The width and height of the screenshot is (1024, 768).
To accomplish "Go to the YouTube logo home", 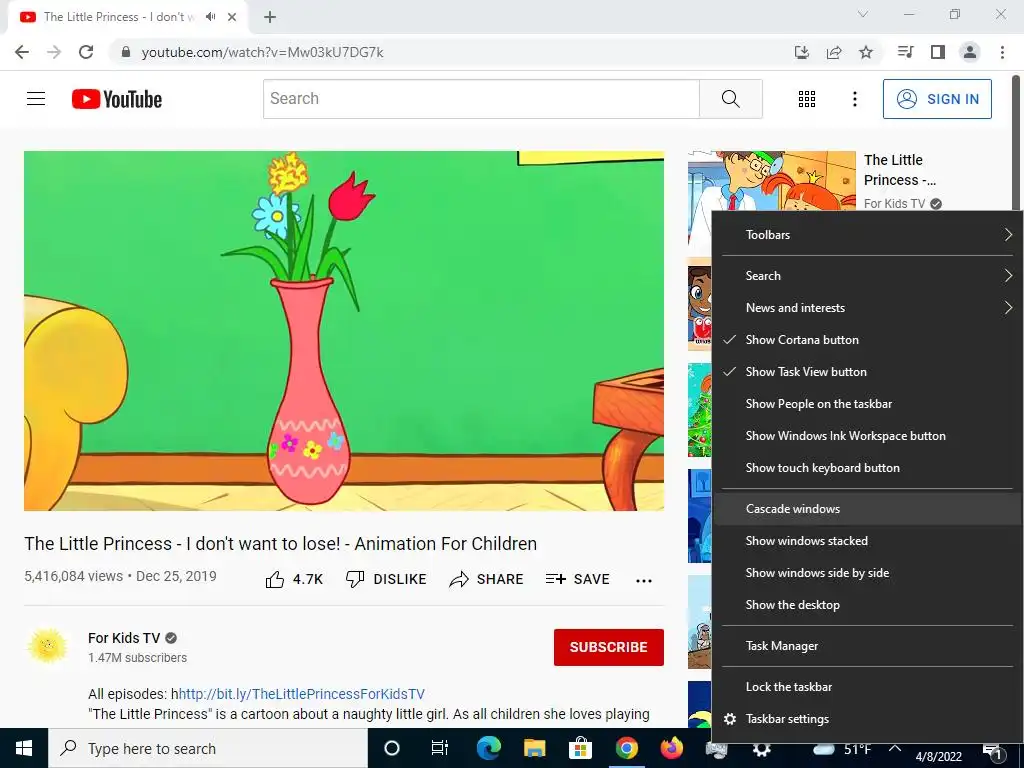I will tap(117, 99).
